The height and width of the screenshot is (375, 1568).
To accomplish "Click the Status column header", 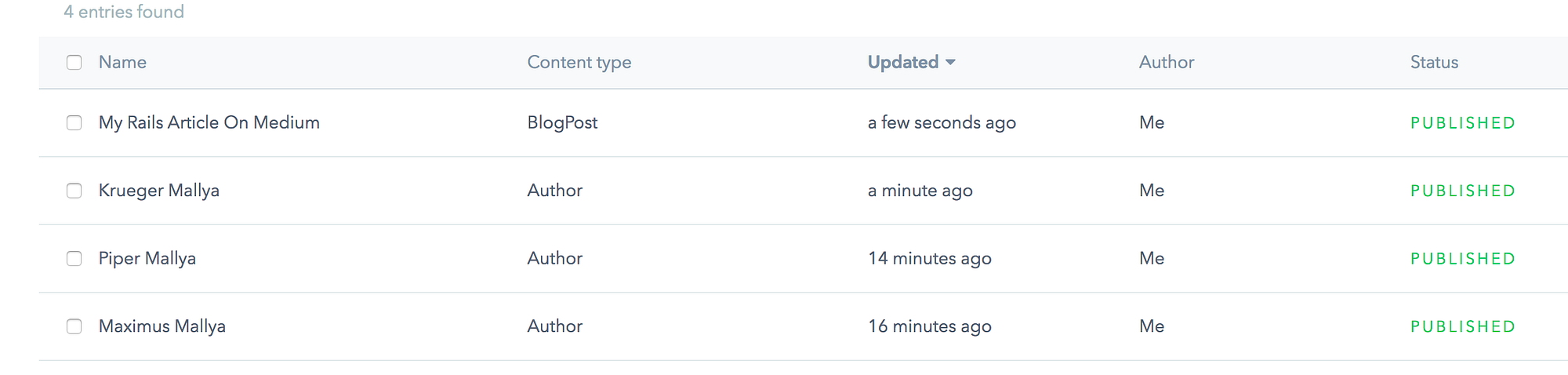I will (1434, 63).
